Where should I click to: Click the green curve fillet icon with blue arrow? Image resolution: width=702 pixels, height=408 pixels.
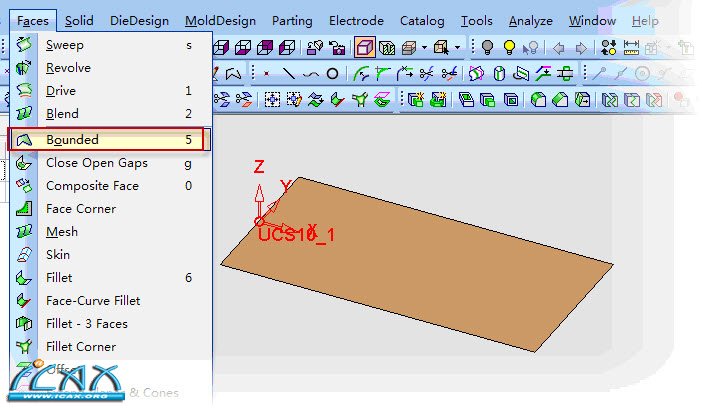[360, 73]
